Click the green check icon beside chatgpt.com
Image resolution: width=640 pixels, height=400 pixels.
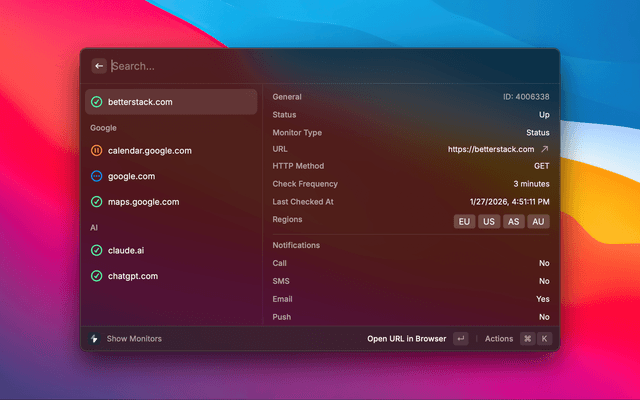96,276
